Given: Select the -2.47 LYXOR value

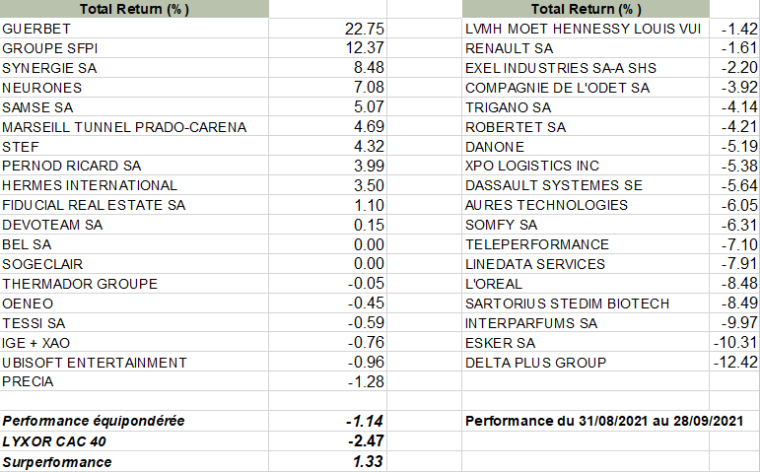Looking at the screenshot, I should coord(366,441).
